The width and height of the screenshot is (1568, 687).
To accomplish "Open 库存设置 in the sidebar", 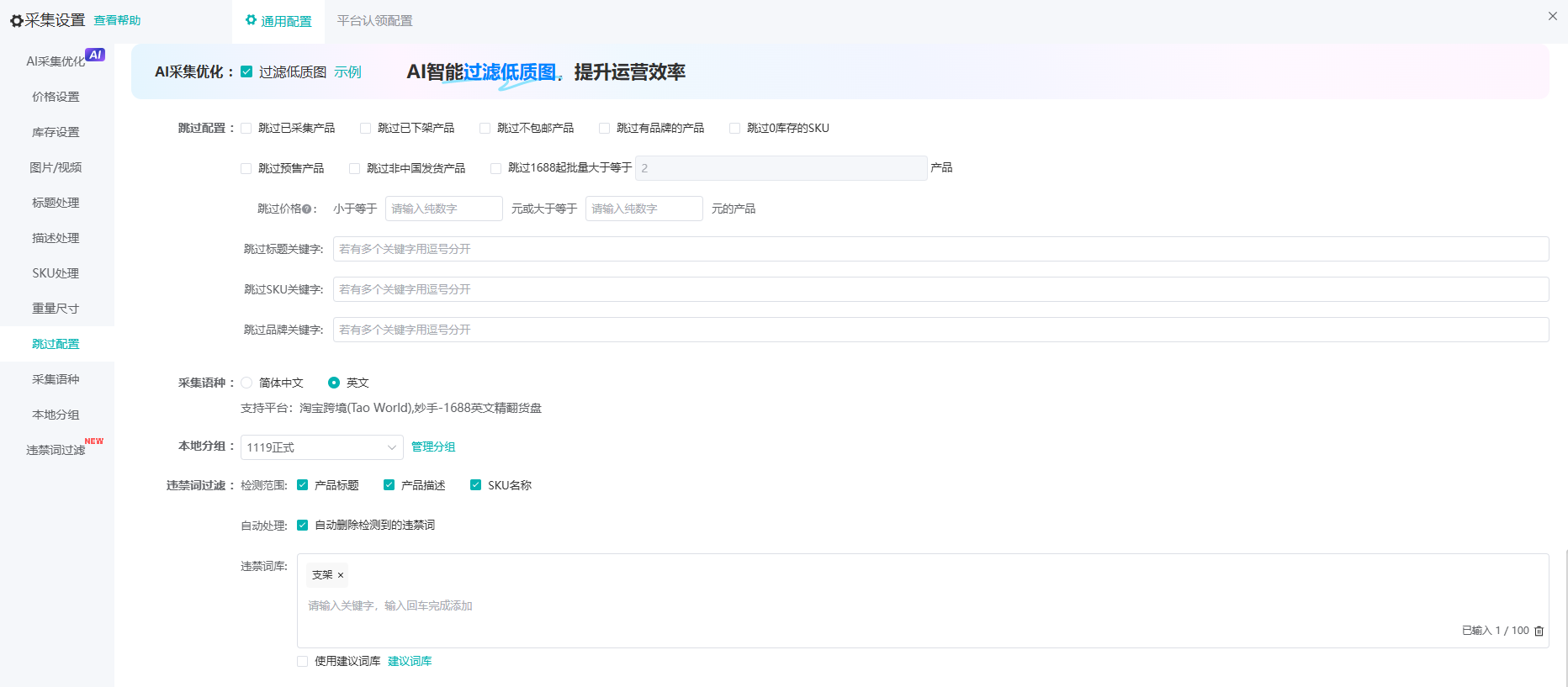I will 57,132.
